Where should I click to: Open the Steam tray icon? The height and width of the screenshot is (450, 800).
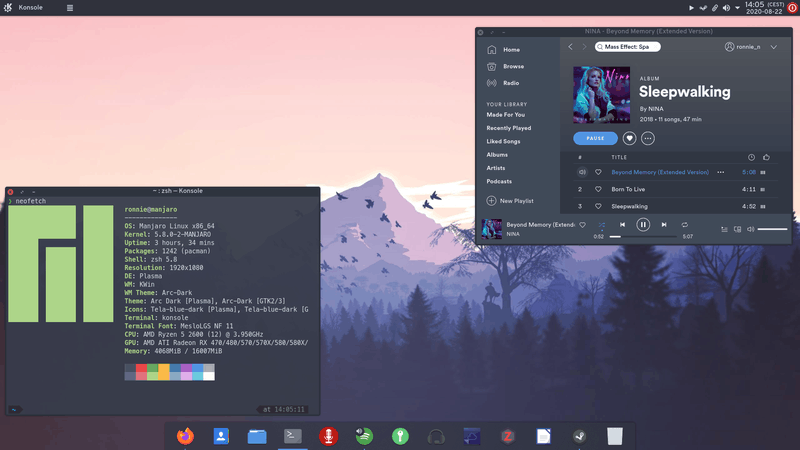[703, 8]
